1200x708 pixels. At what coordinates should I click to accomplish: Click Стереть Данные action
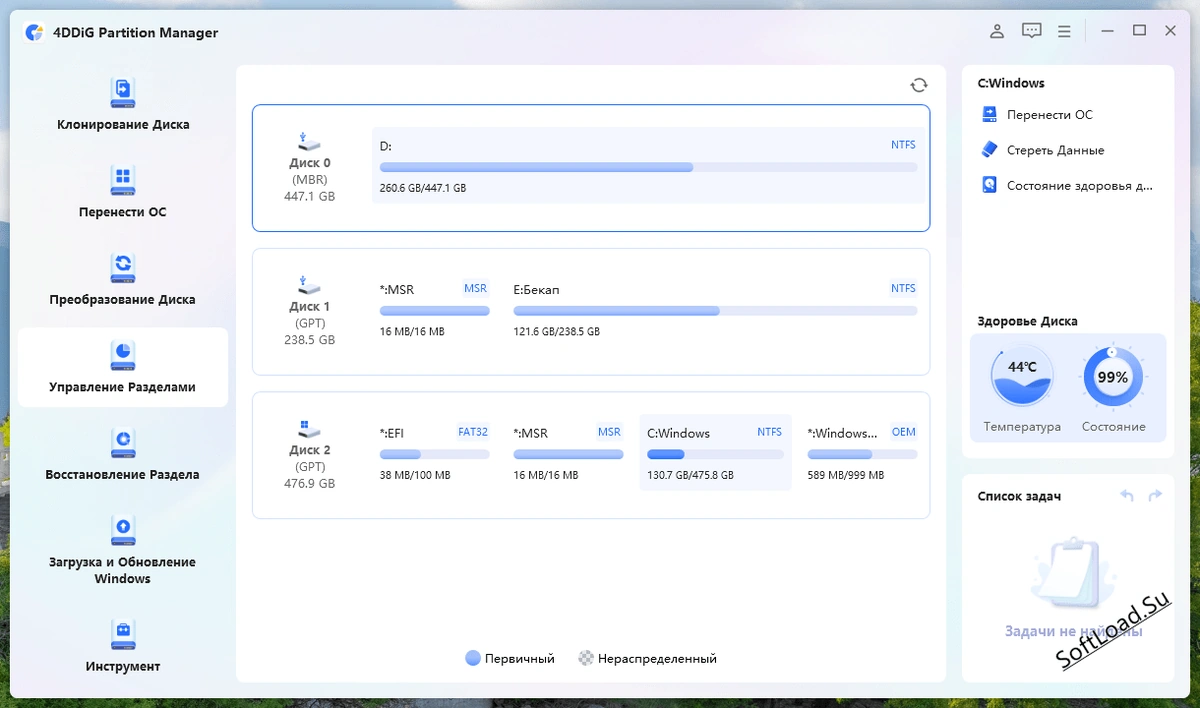1056,150
